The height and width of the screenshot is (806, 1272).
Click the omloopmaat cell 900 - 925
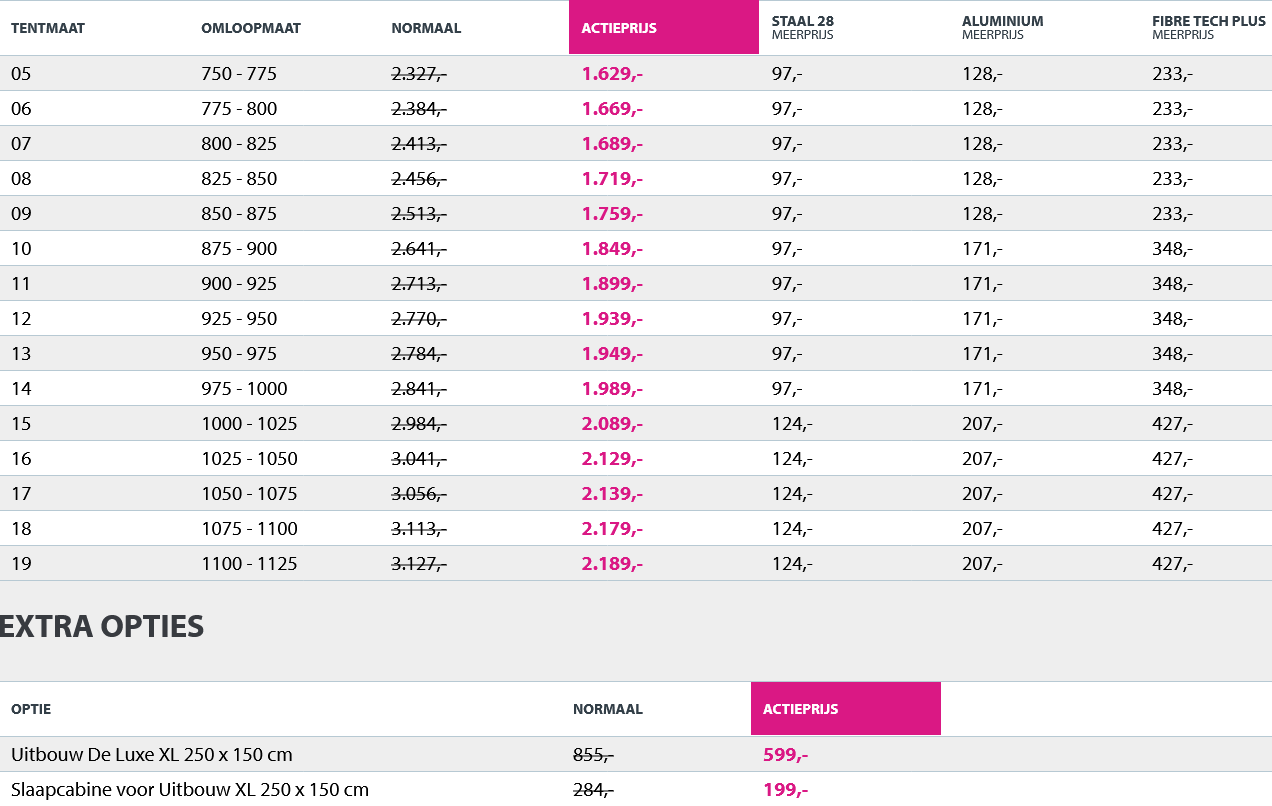coord(239,284)
